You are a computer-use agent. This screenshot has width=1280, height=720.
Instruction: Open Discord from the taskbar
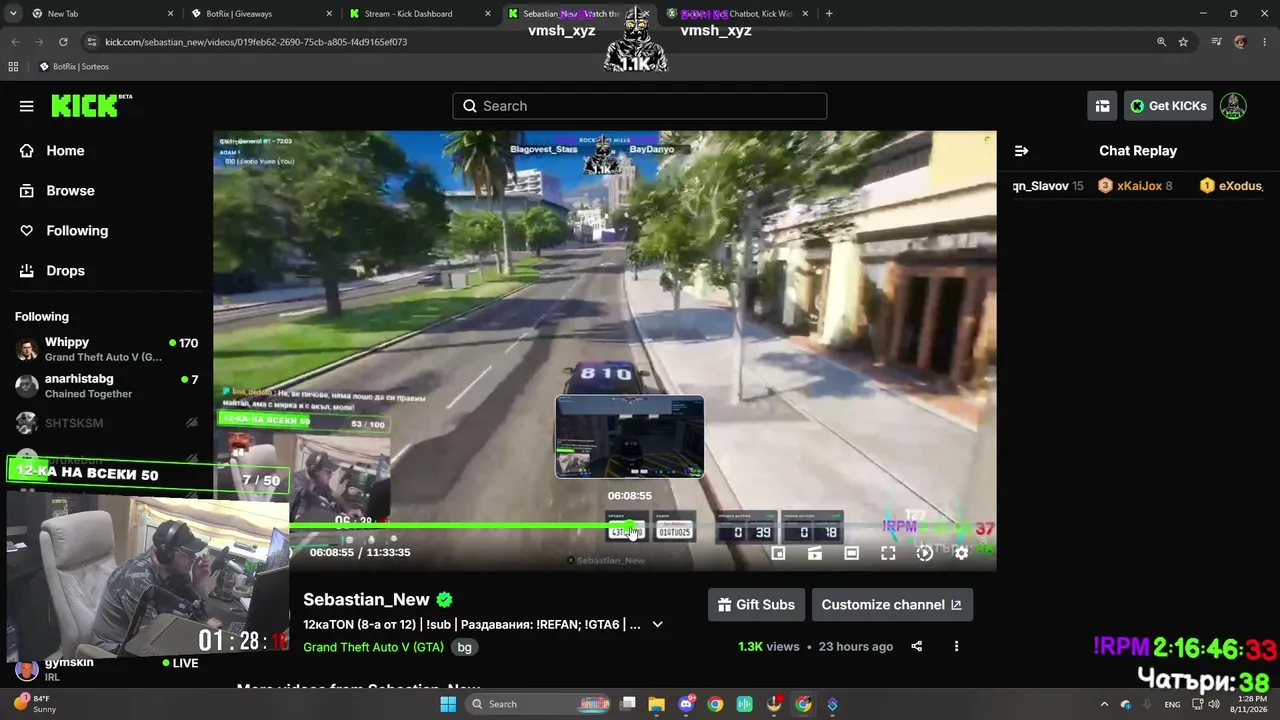pyautogui.click(x=686, y=704)
